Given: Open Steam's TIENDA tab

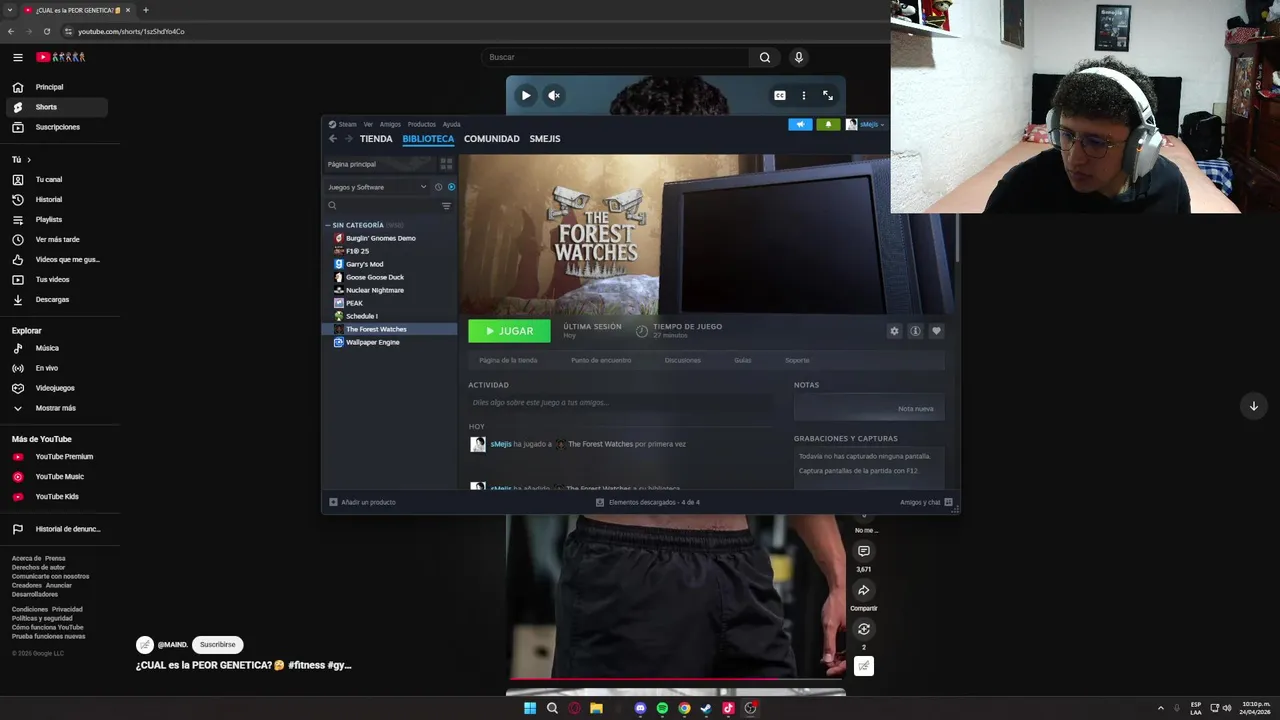Looking at the screenshot, I should click(x=376, y=139).
